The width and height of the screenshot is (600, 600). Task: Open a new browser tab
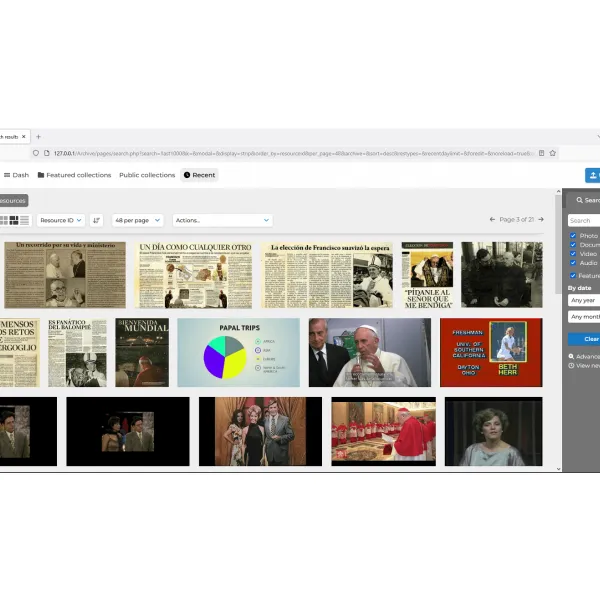pos(38,137)
